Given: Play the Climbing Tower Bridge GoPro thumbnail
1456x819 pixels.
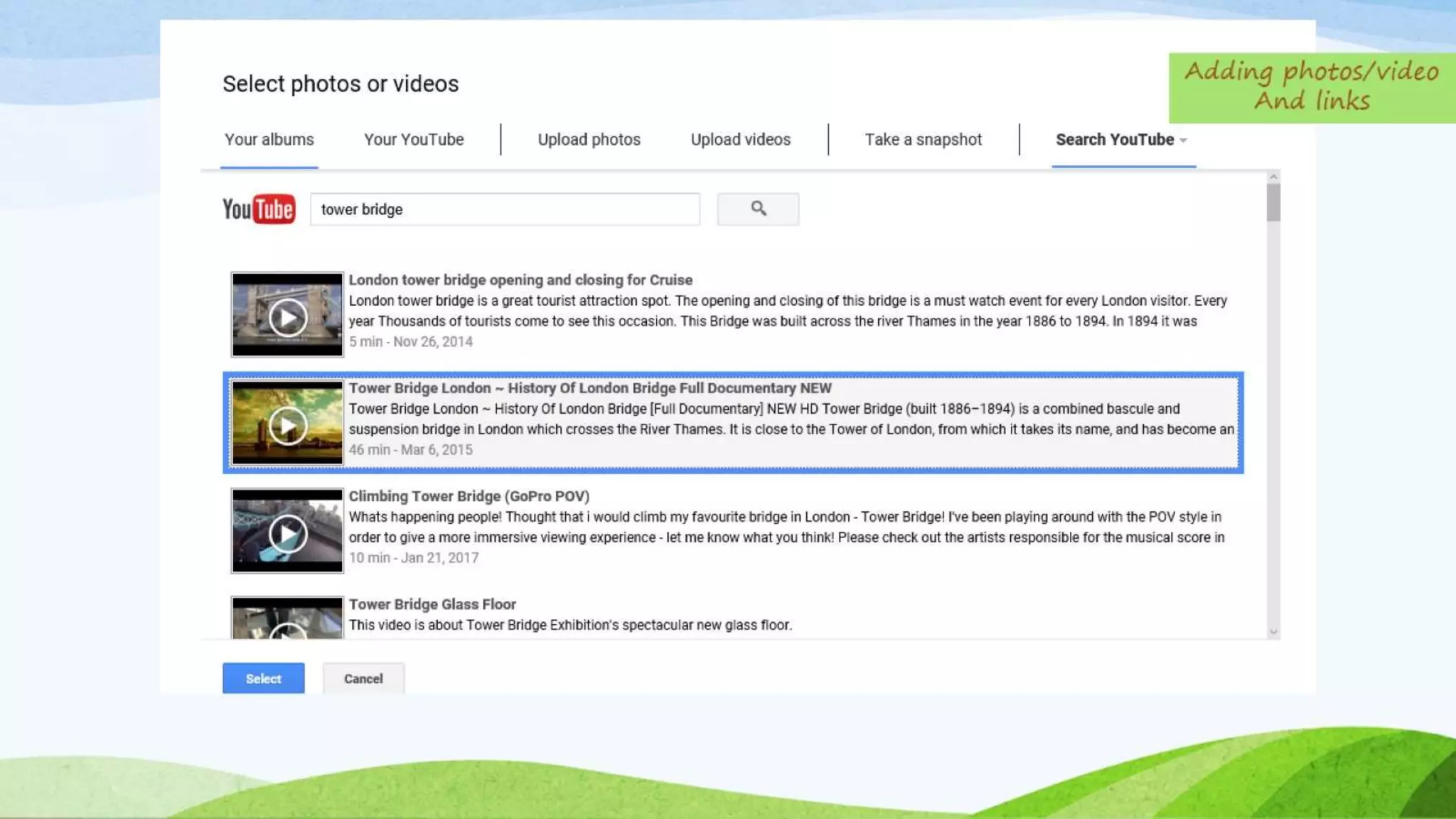Looking at the screenshot, I should (x=287, y=531).
